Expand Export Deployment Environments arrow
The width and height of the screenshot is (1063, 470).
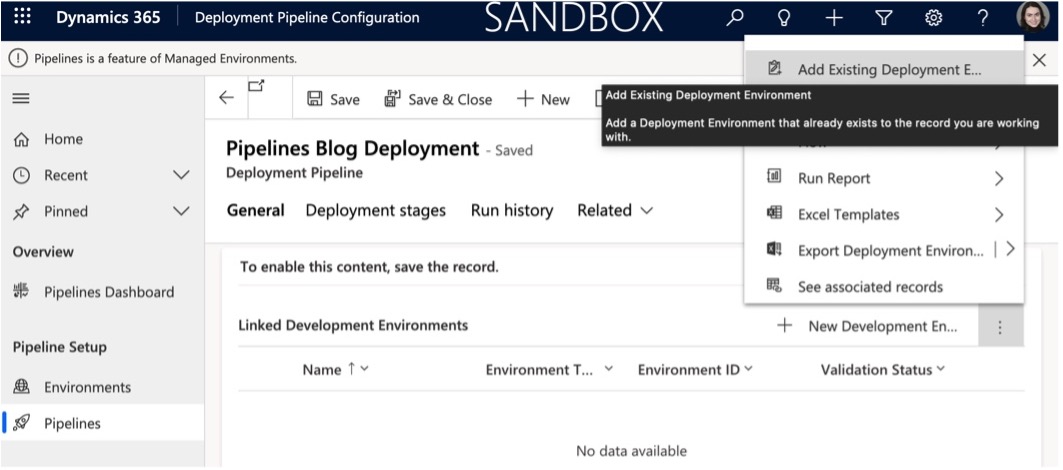click(x=1010, y=250)
